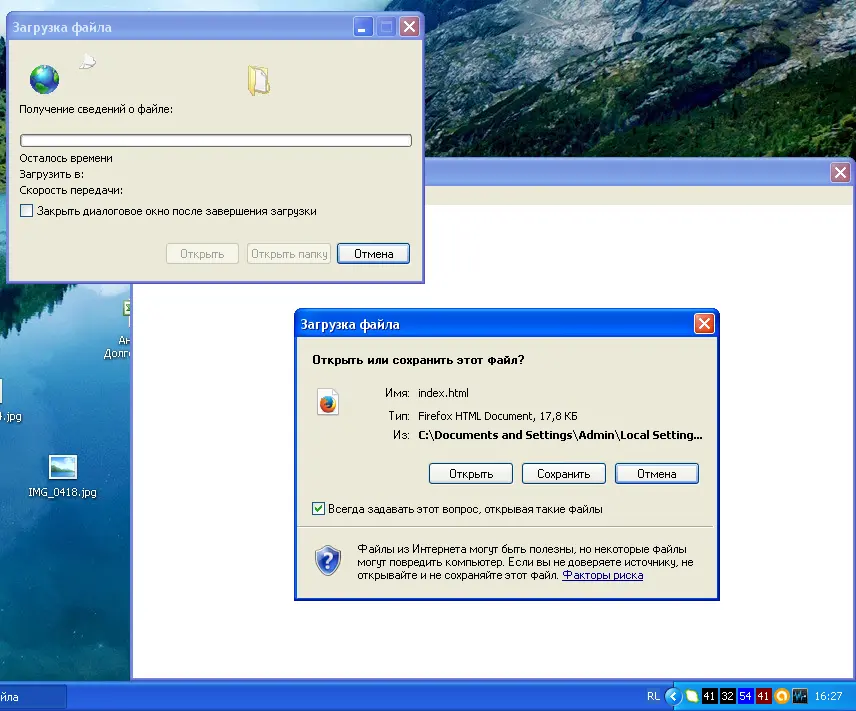Image resolution: width=856 pixels, height=711 pixels.
Task: Click 'Получение сведений о файле:' label
Action: 96,109
